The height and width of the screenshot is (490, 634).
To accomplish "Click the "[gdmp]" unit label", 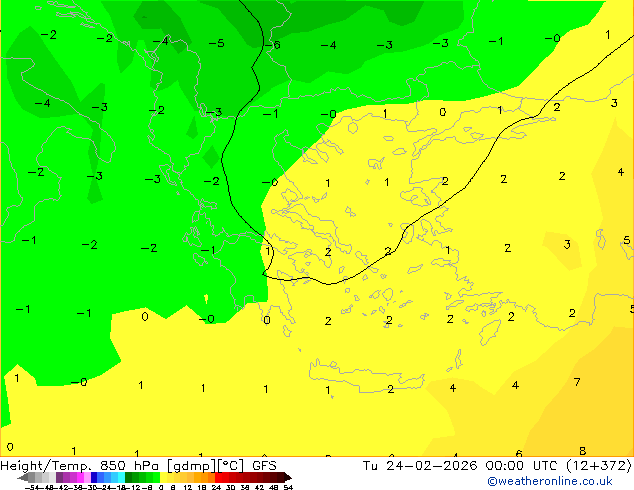I will pos(192,466).
